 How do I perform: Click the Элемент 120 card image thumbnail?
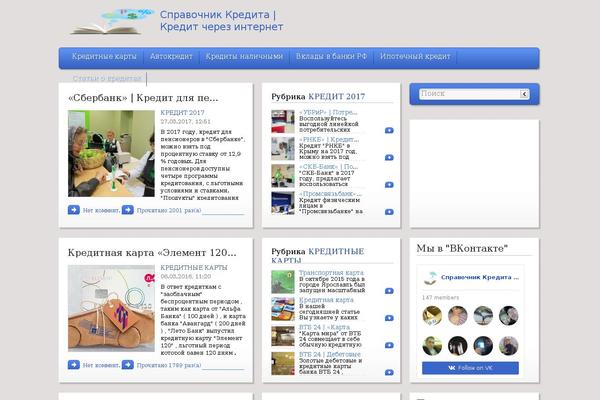(111, 308)
